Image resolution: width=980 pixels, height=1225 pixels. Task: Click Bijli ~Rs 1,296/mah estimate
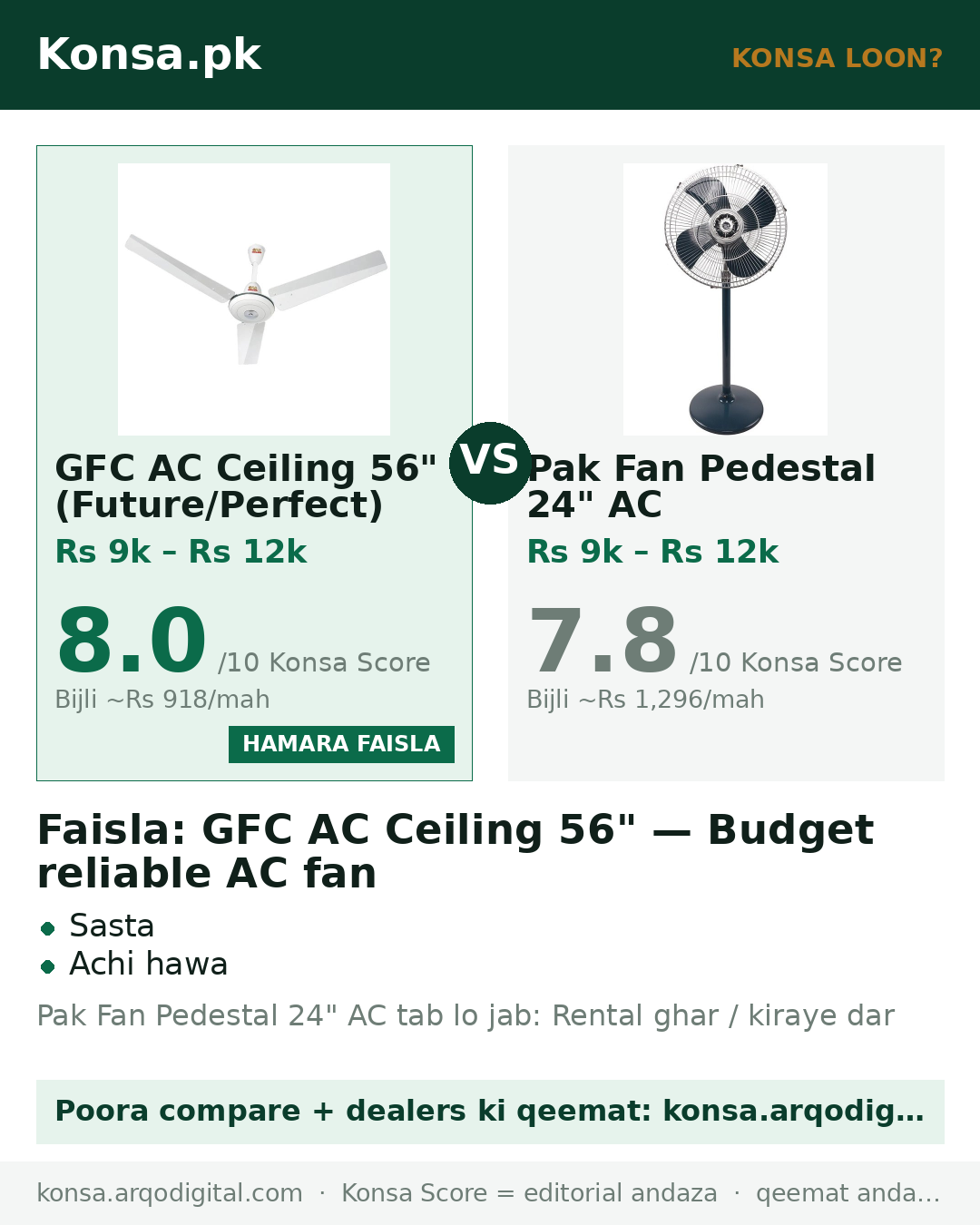coord(645,700)
